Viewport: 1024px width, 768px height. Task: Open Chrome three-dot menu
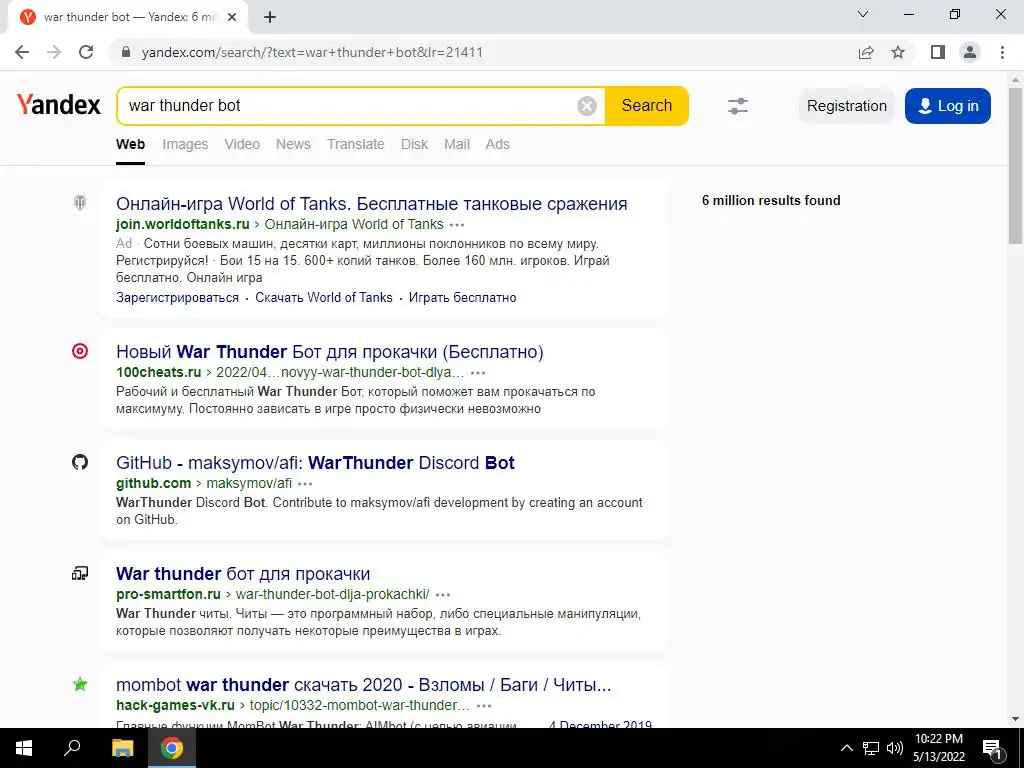coord(1002,52)
